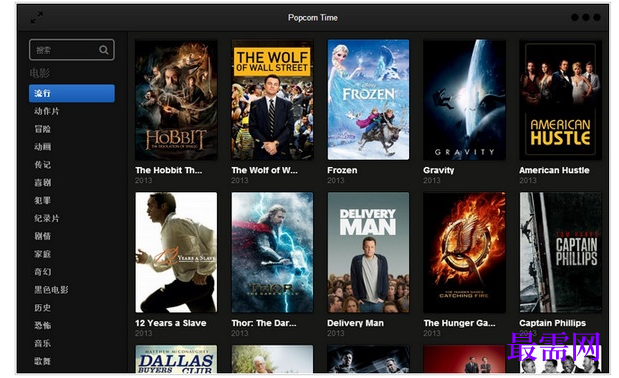
Task: Click the "American Hustle" title text
Action: [554, 170]
